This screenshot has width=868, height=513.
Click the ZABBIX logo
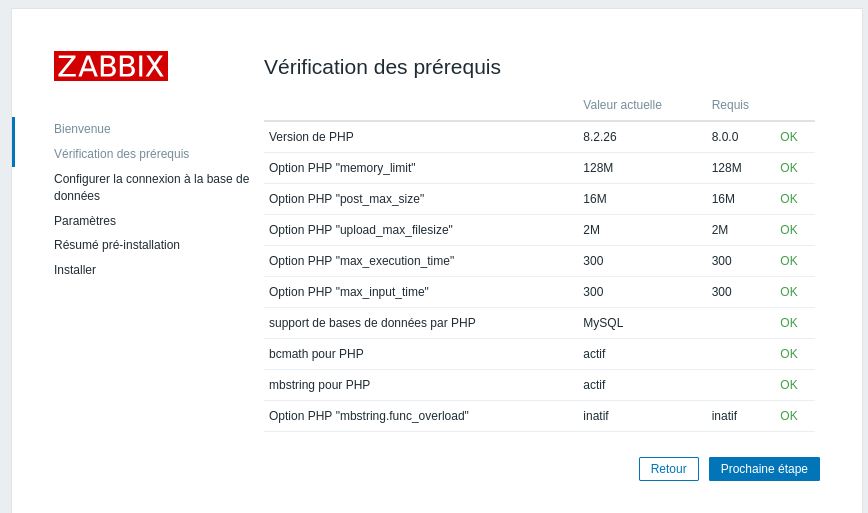click(111, 66)
